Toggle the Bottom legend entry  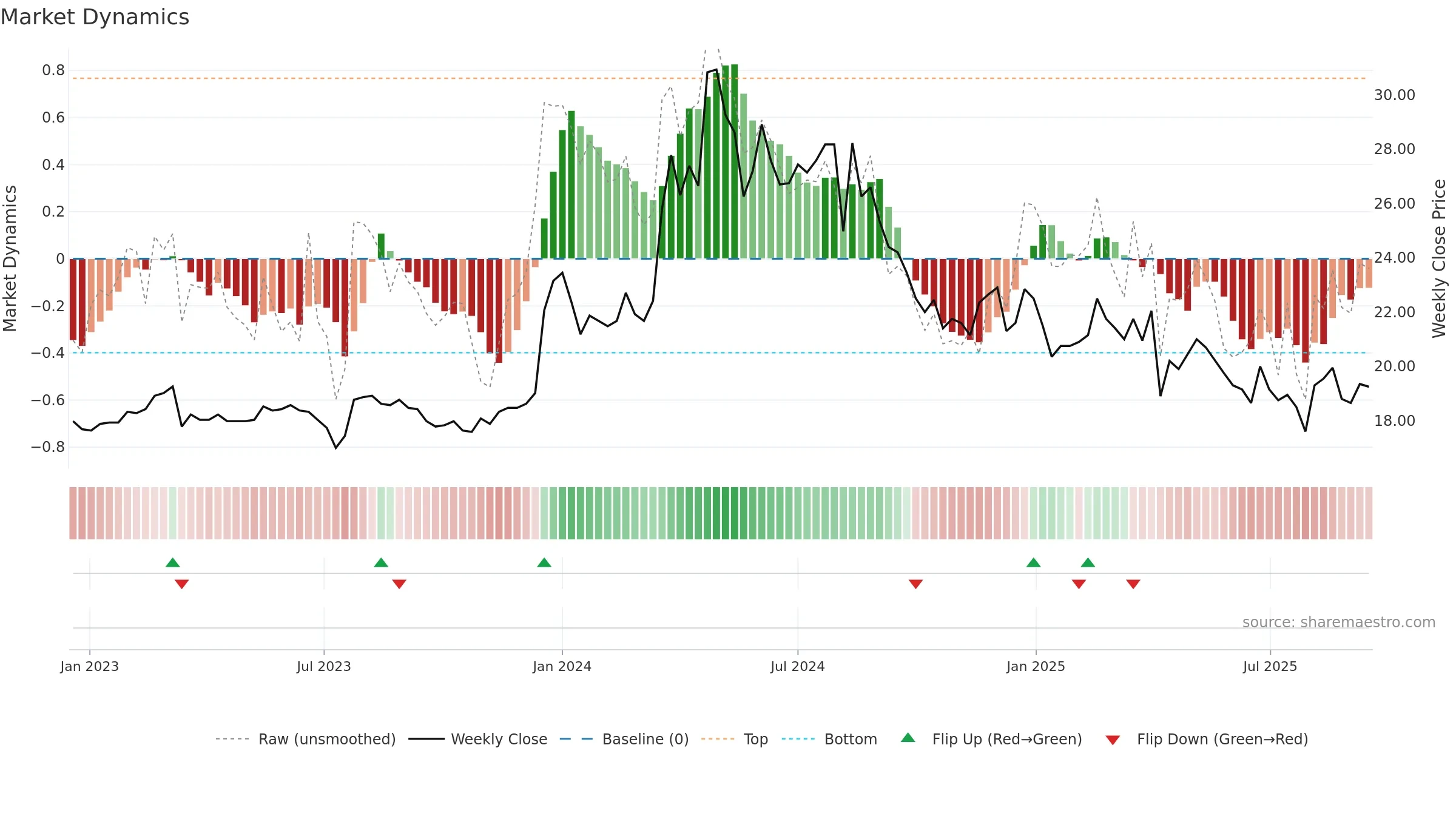coord(829,739)
